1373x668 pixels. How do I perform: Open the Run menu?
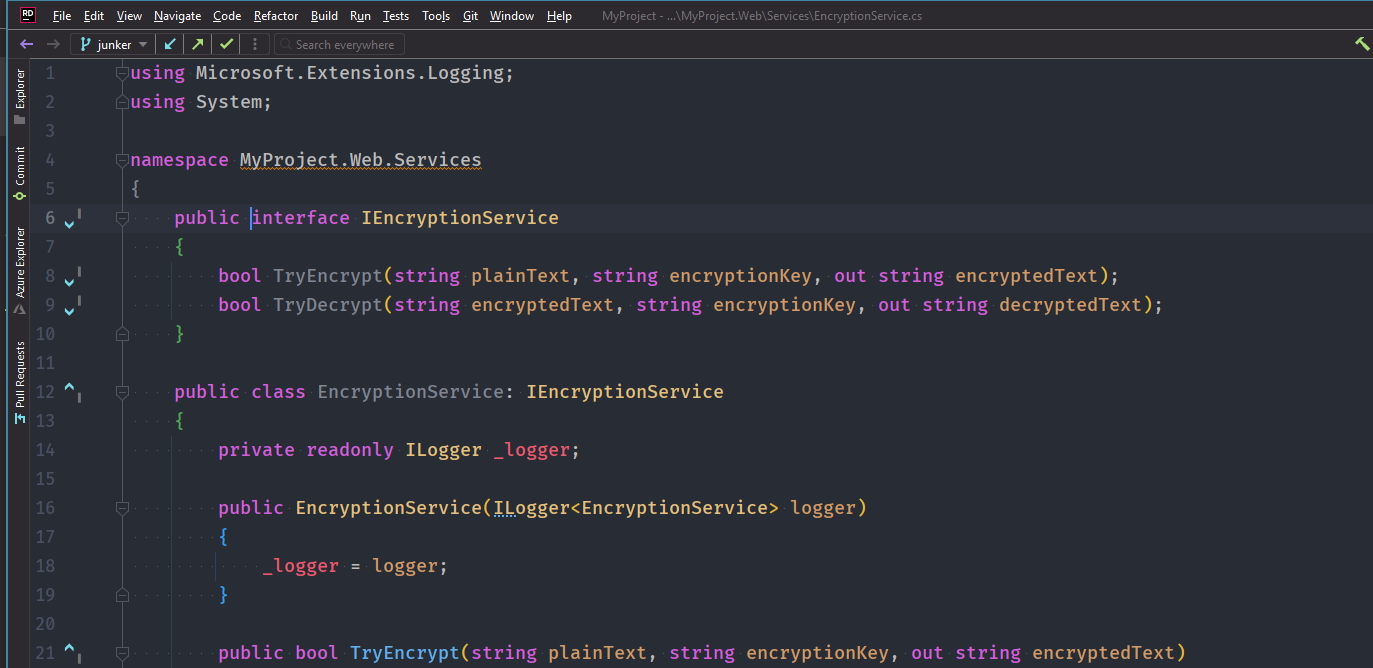coord(360,16)
